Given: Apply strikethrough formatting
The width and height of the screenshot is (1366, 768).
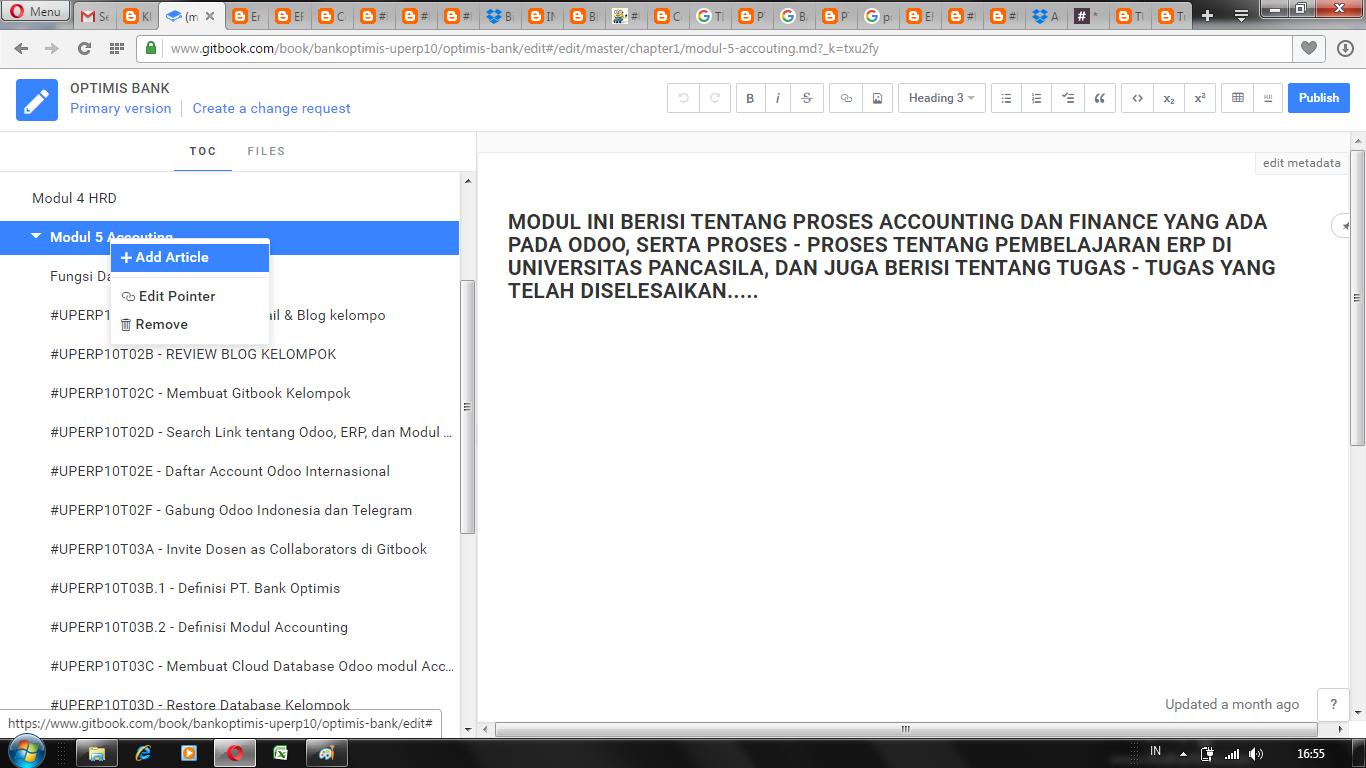Looking at the screenshot, I should pos(806,98).
